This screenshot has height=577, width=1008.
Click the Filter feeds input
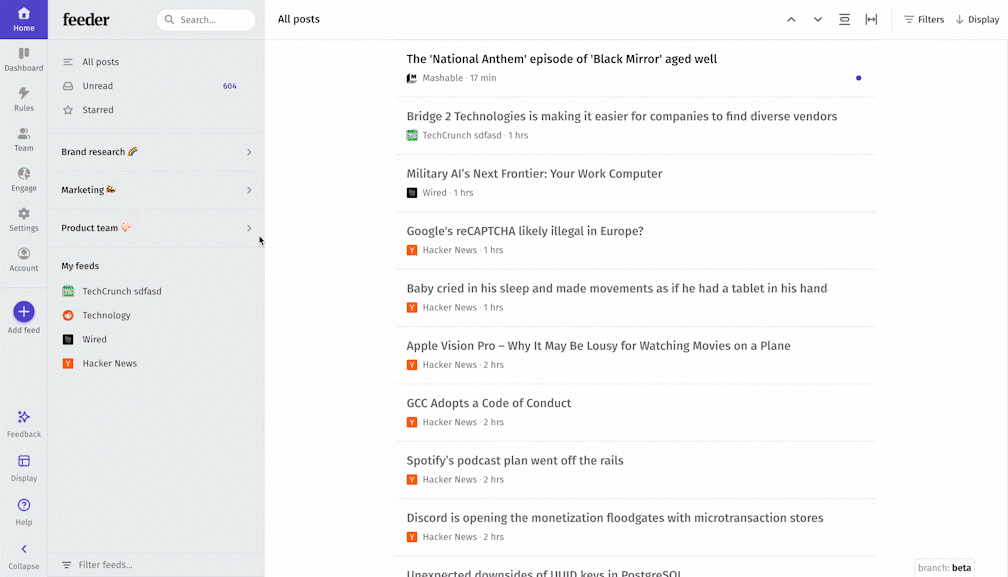[156, 565]
